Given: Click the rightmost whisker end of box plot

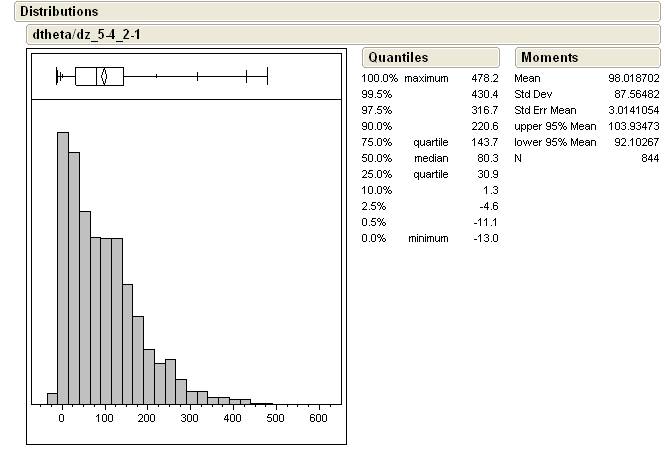Looking at the screenshot, I should pyautogui.click(x=267, y=76).
